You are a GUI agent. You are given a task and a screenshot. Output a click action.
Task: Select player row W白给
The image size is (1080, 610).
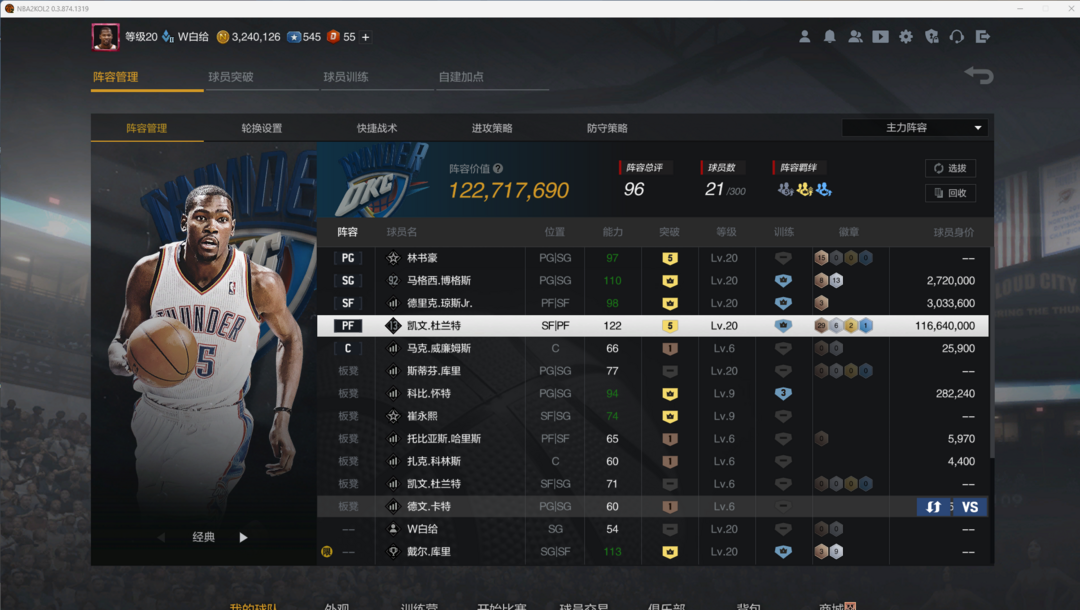pyautogui.click(x=652, y=529)
